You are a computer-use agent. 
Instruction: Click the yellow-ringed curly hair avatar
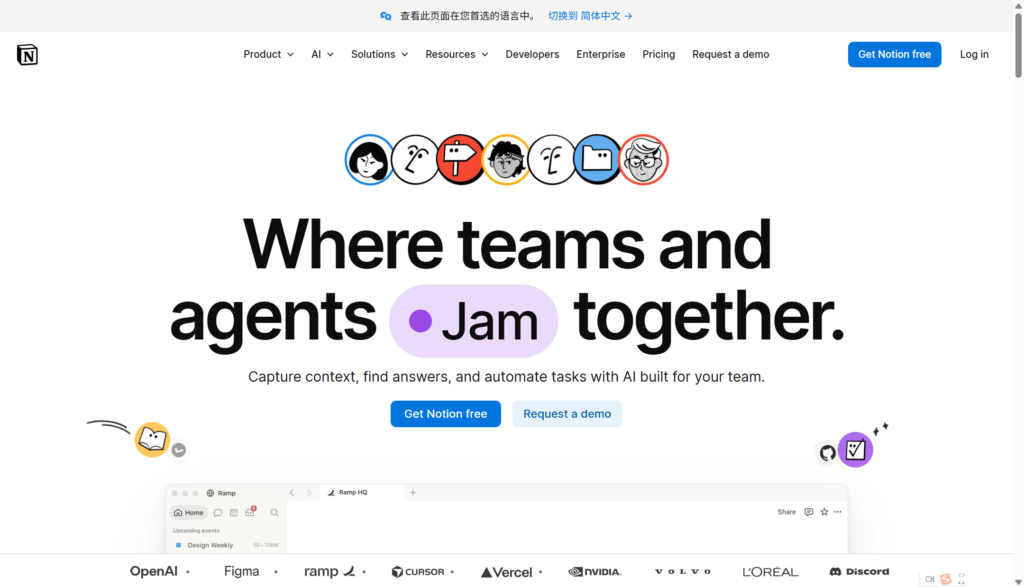tap(506, 160)
